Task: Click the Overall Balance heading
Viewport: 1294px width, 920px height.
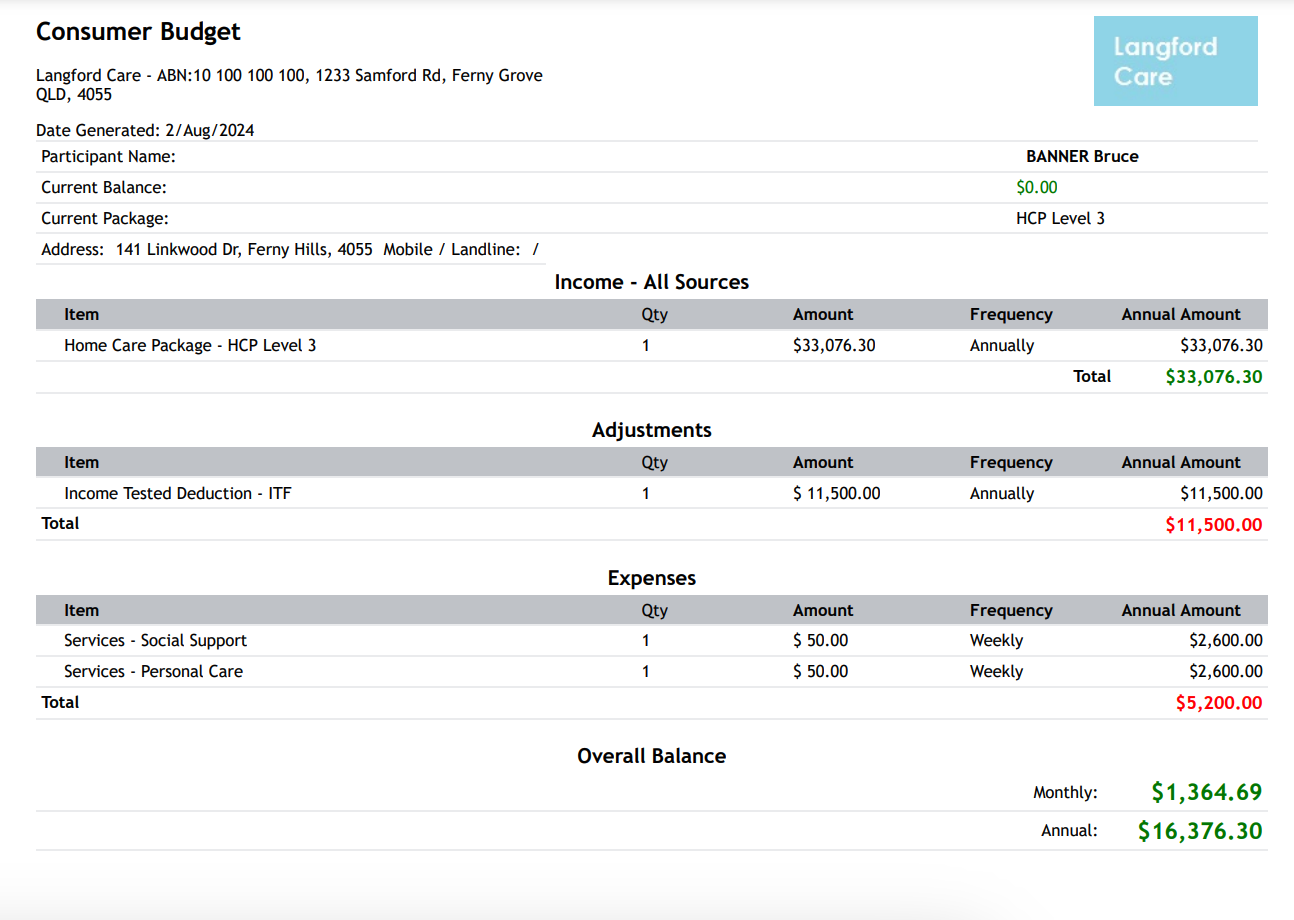Action: tap(651, 756)
